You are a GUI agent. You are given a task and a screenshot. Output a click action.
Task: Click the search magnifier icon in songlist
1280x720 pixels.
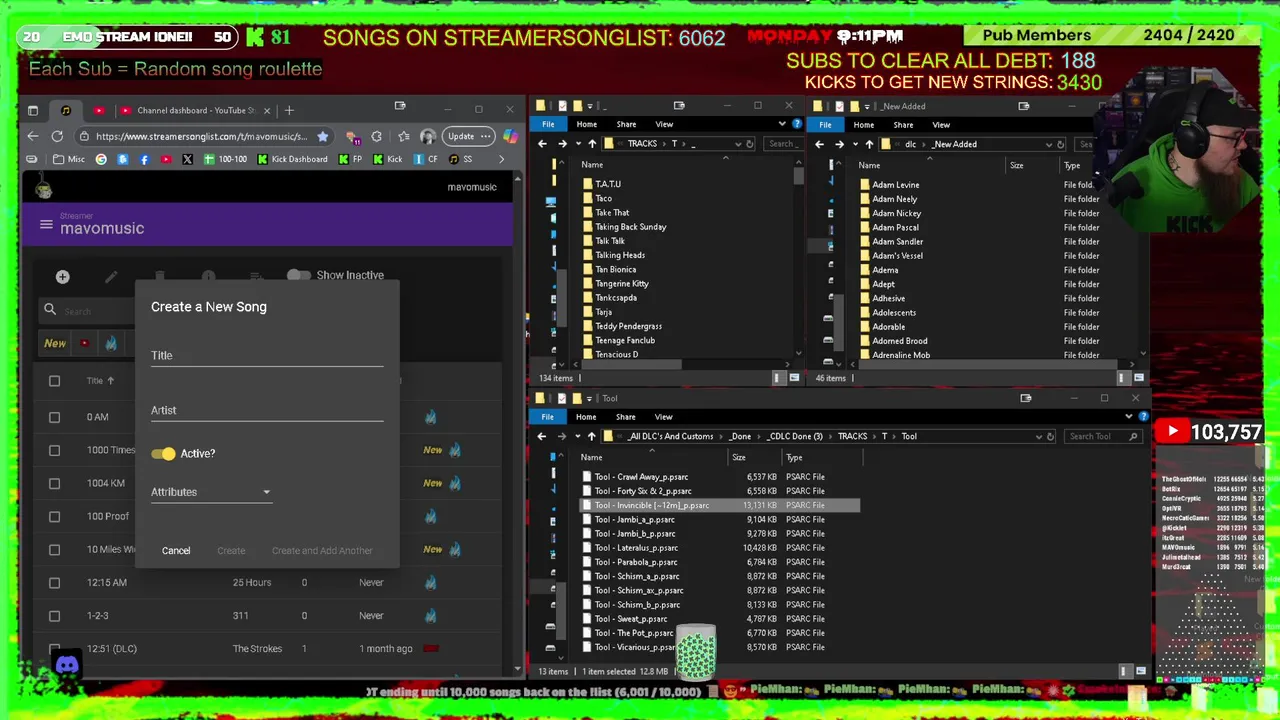coord(50,310)
